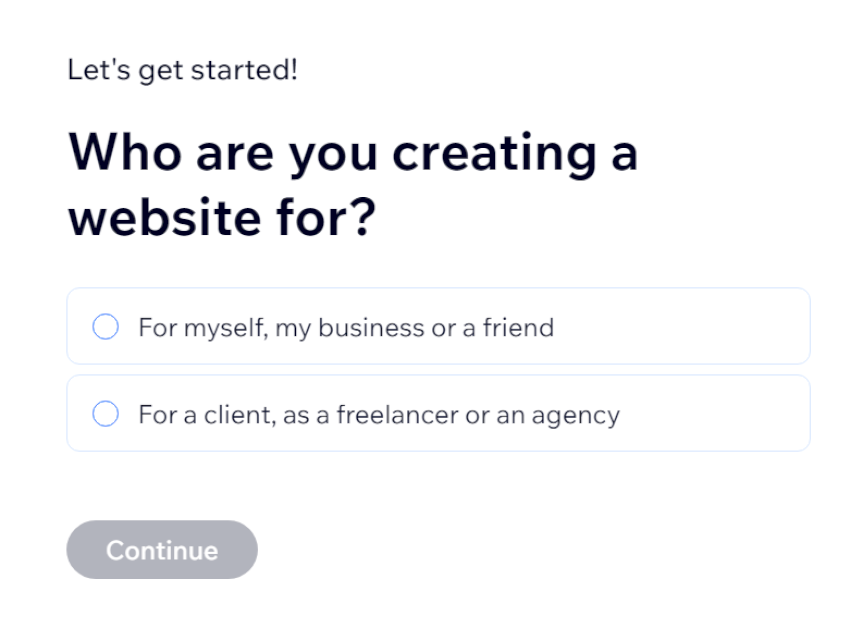Click the heading "Who are you creating a website for?"
Screen dimensions: 863x628
(x=352, y=185)
